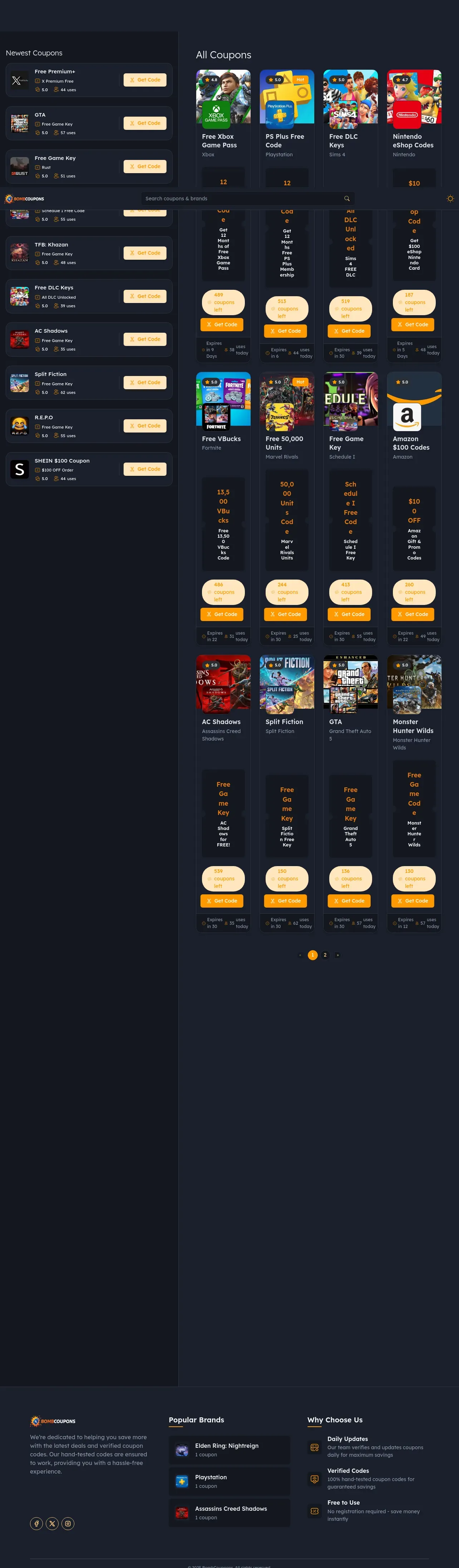Get code on the Amazon $100 Codes card
459x1568 pixels.
point(413,614)
